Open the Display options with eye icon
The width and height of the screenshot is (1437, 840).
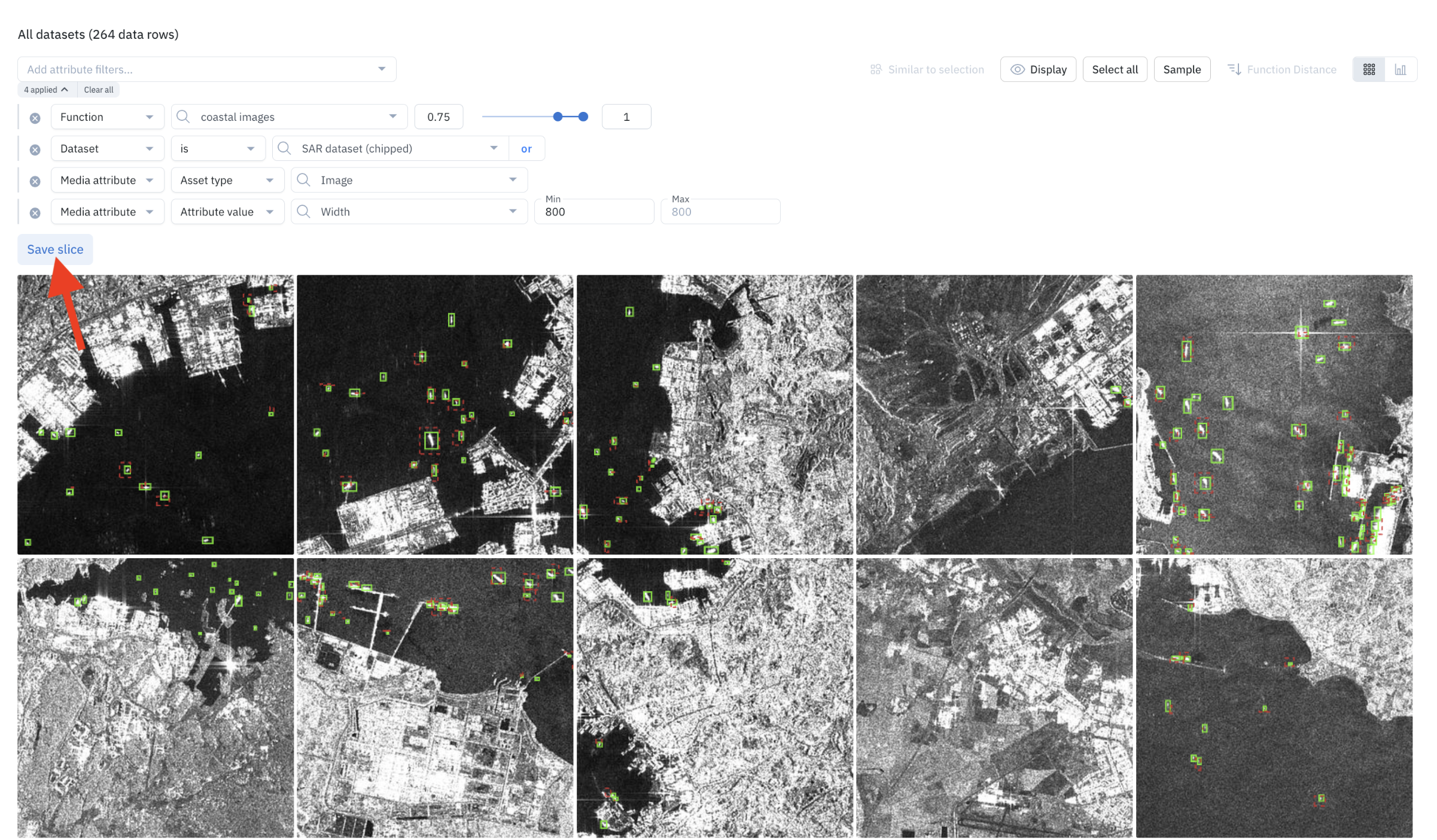pos(1038,69)
